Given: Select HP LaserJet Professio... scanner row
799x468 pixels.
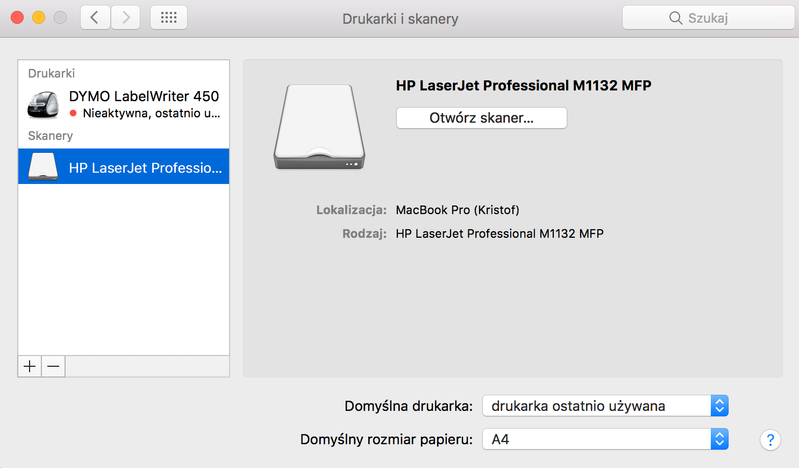Looking at the screenshot, I should pos(124,166).
